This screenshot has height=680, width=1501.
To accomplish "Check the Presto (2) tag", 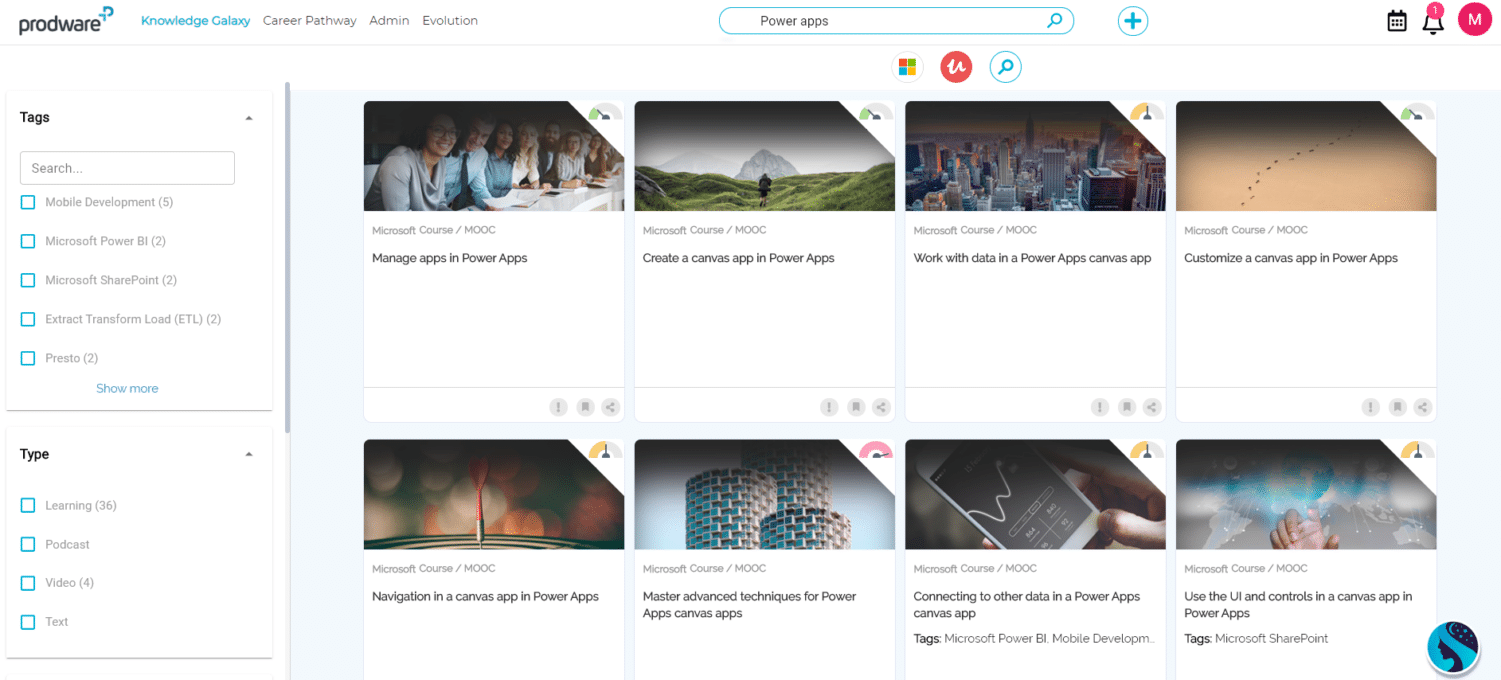I will (28, 358).
